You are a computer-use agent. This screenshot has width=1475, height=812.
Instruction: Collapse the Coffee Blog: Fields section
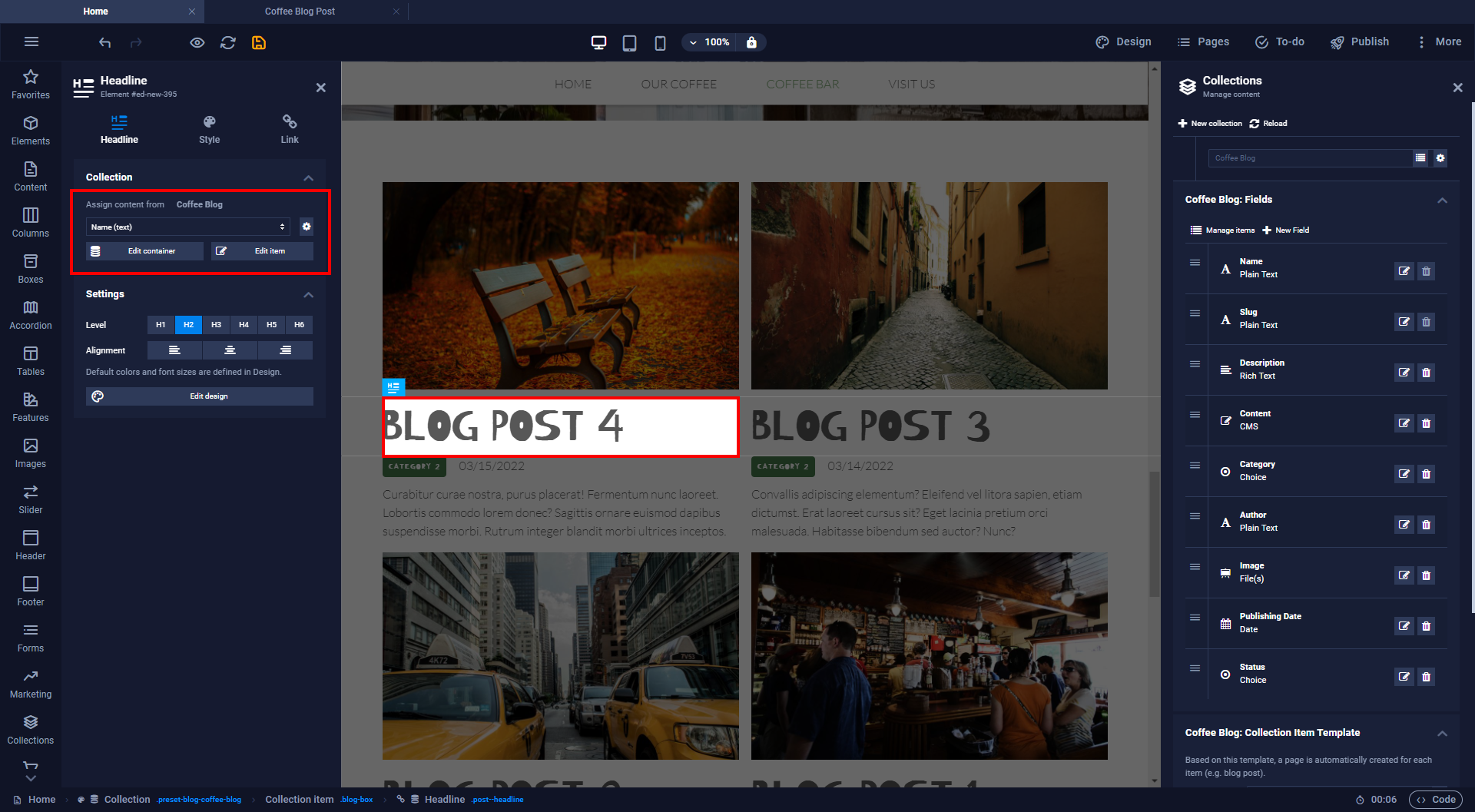pyautogui.click(x=1442, y=200)
